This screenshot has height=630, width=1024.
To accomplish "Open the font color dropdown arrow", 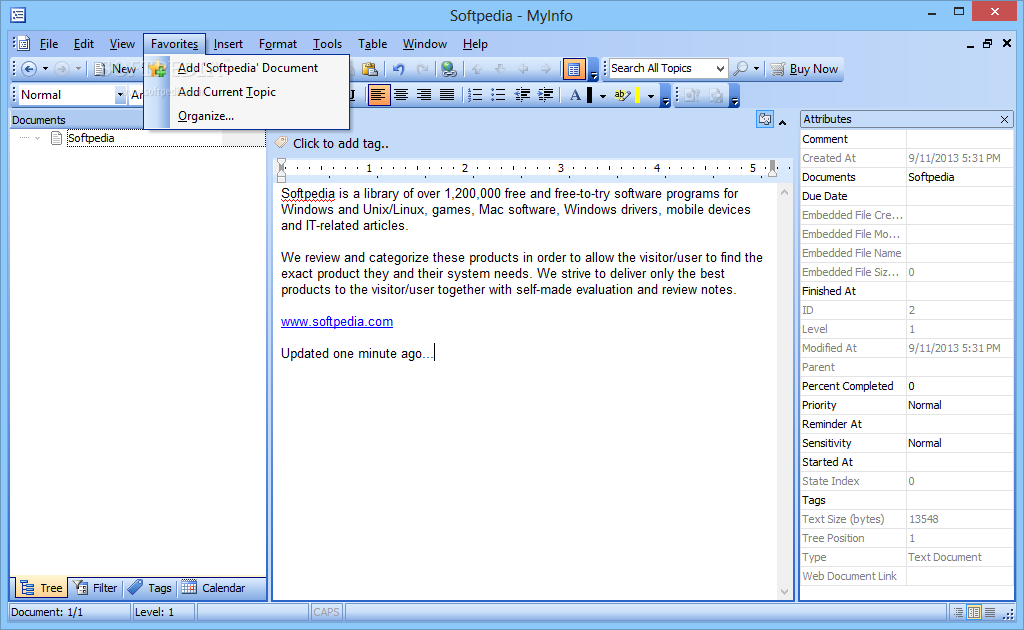I will (x=603, y=95).
